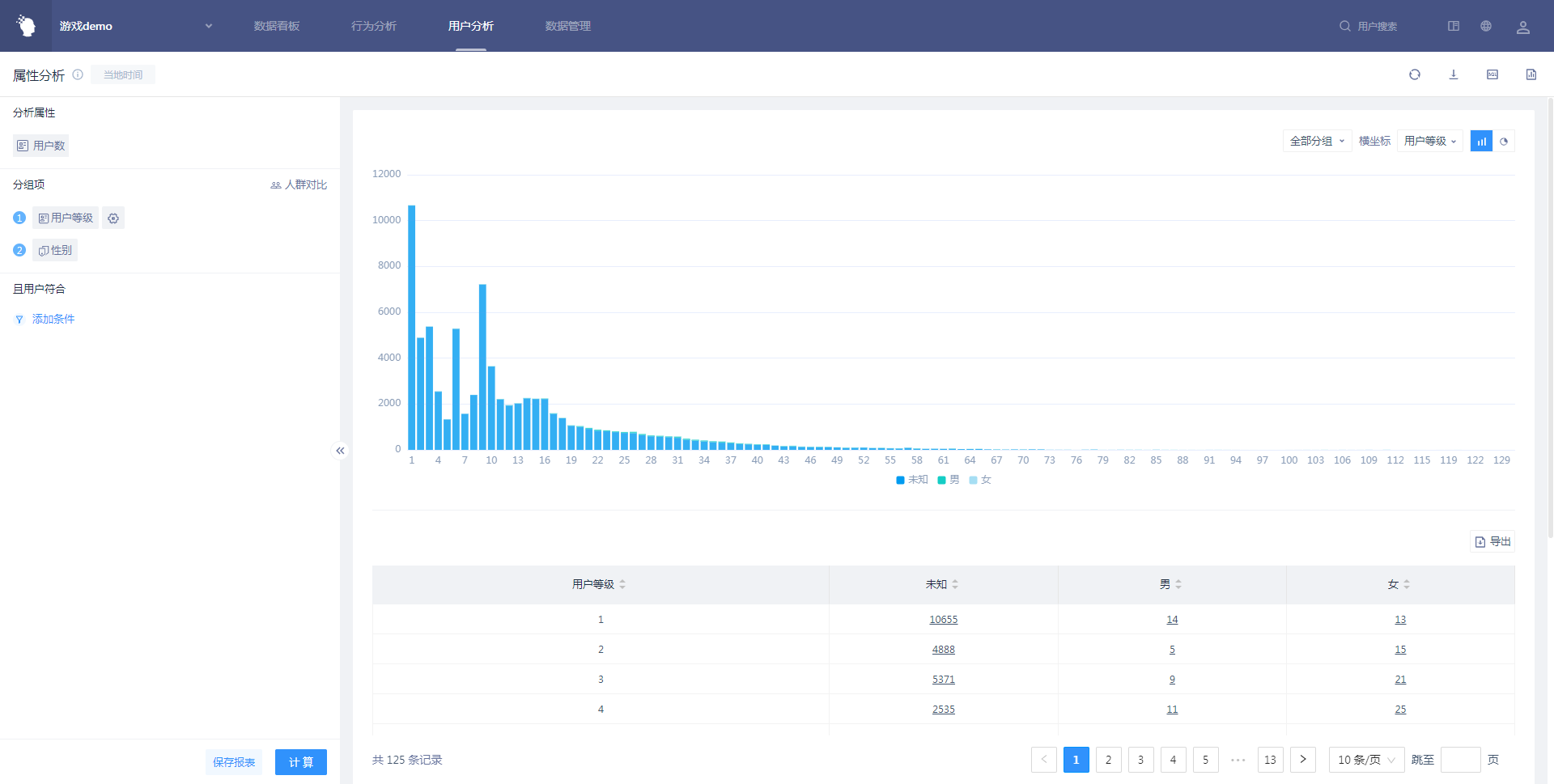Go to the 数据管理 tab
The image size is (1554, 784).
click(x=567, y=26)
